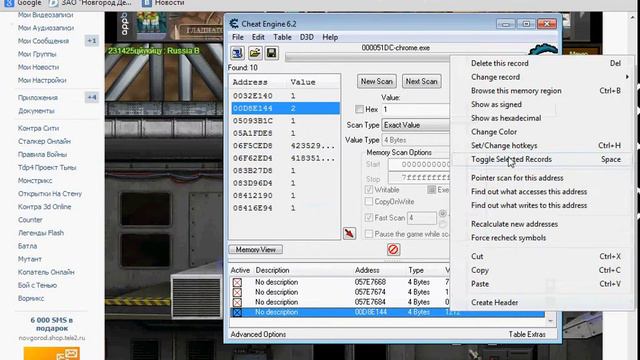Toggle the Writable checkbox

369,190
